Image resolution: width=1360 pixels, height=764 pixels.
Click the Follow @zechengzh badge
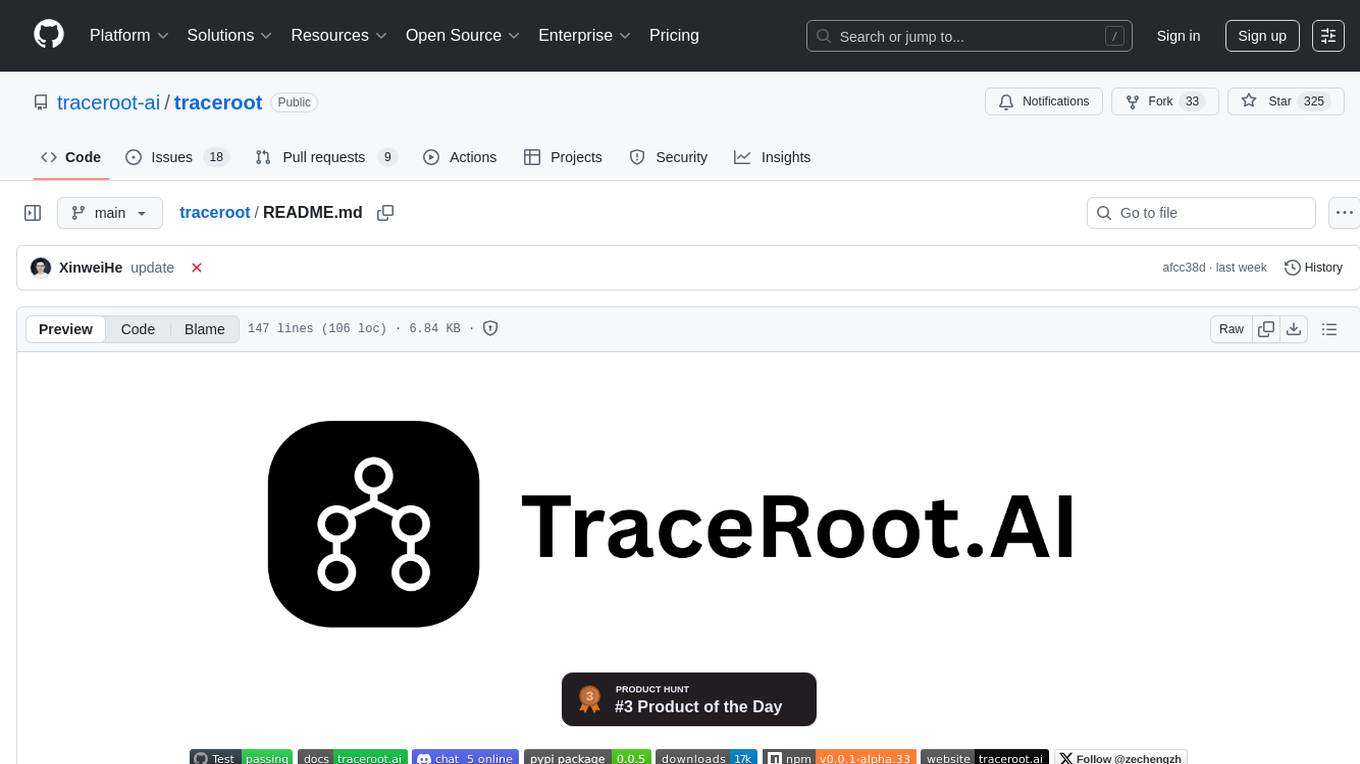tap(1121, 758)
